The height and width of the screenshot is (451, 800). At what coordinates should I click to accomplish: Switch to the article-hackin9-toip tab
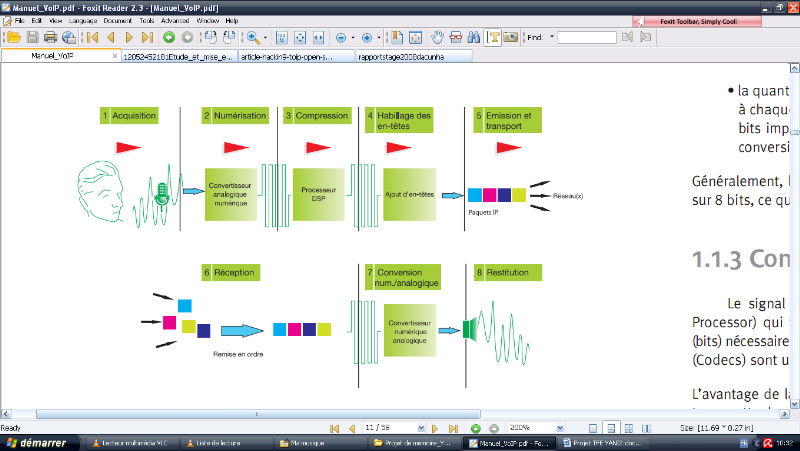click(x=296, y=57)
